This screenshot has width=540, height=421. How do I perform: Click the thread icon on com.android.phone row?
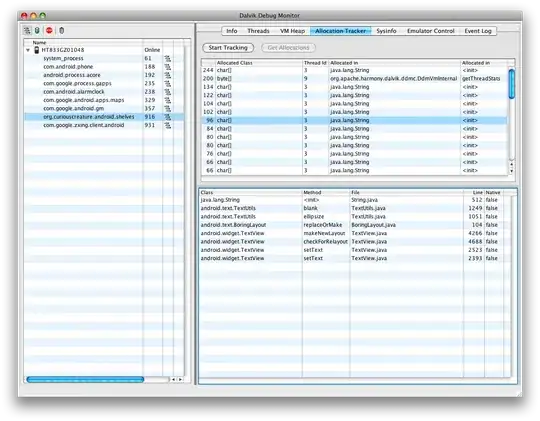coord(168,67)
